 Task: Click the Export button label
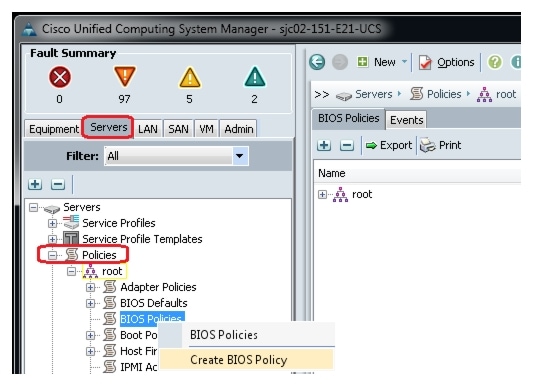click(396, 145)
